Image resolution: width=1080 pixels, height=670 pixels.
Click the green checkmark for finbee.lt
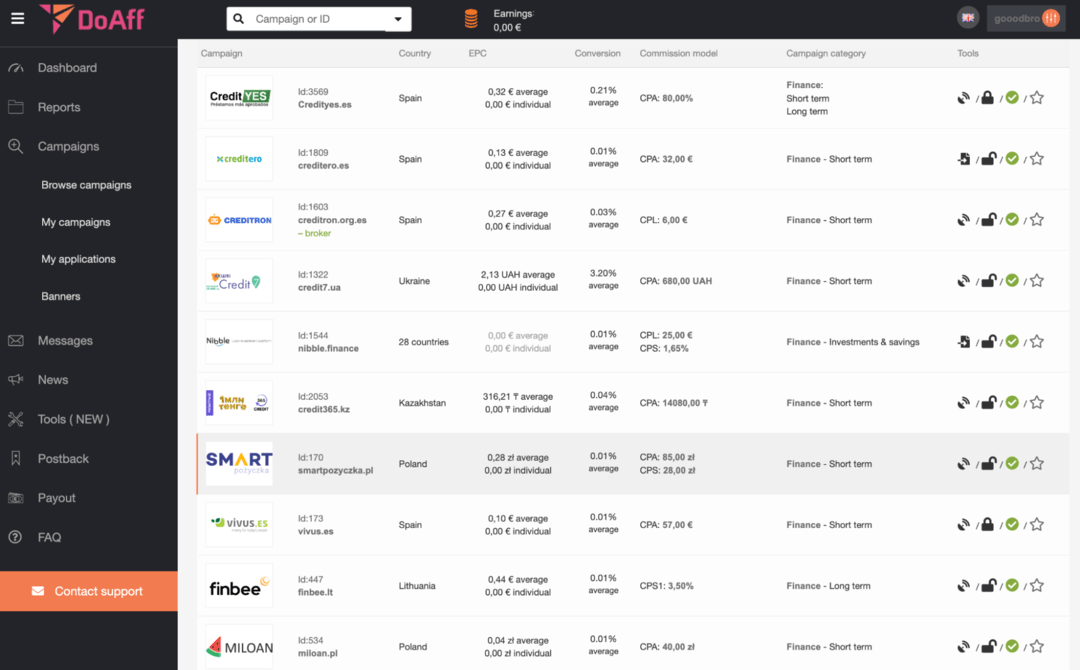(x=1012, y=586)
